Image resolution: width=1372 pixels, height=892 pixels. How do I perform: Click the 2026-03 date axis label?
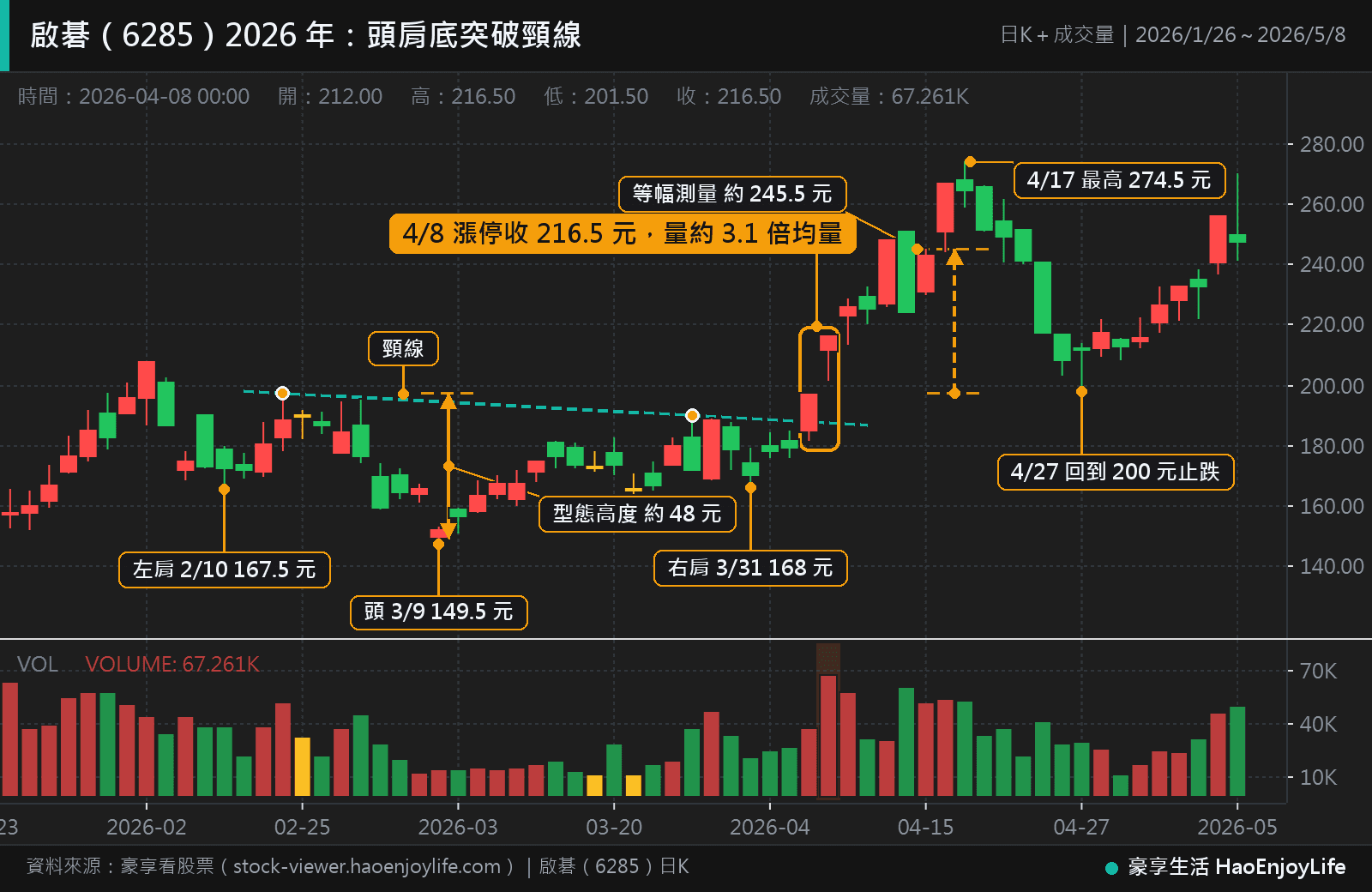[458, 827]
